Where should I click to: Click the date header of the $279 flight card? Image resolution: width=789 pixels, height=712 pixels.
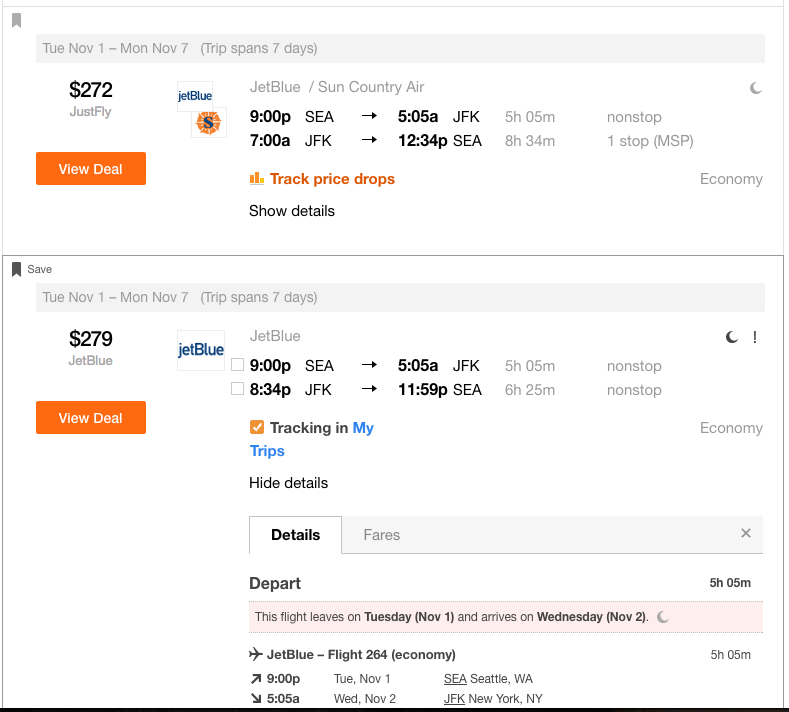[x=400, y=297]
